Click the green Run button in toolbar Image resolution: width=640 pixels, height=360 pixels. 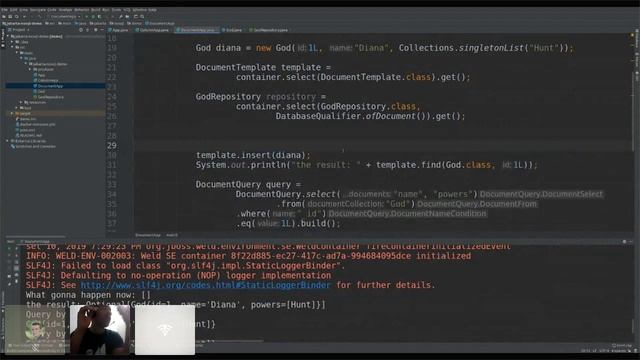87,16
